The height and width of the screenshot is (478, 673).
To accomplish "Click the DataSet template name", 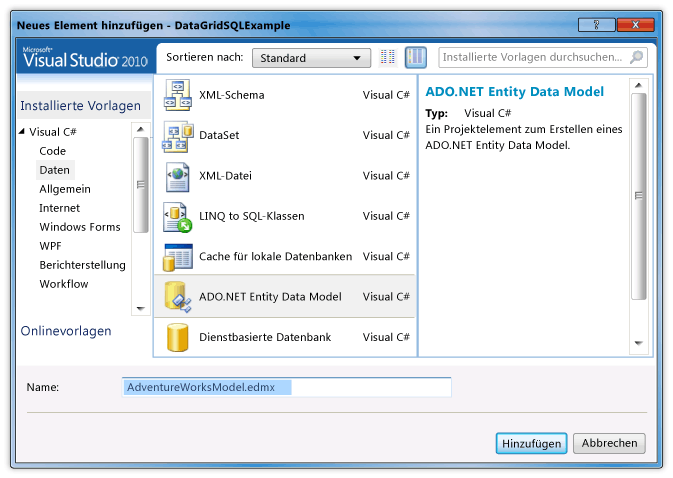I will tap(219, 135).
